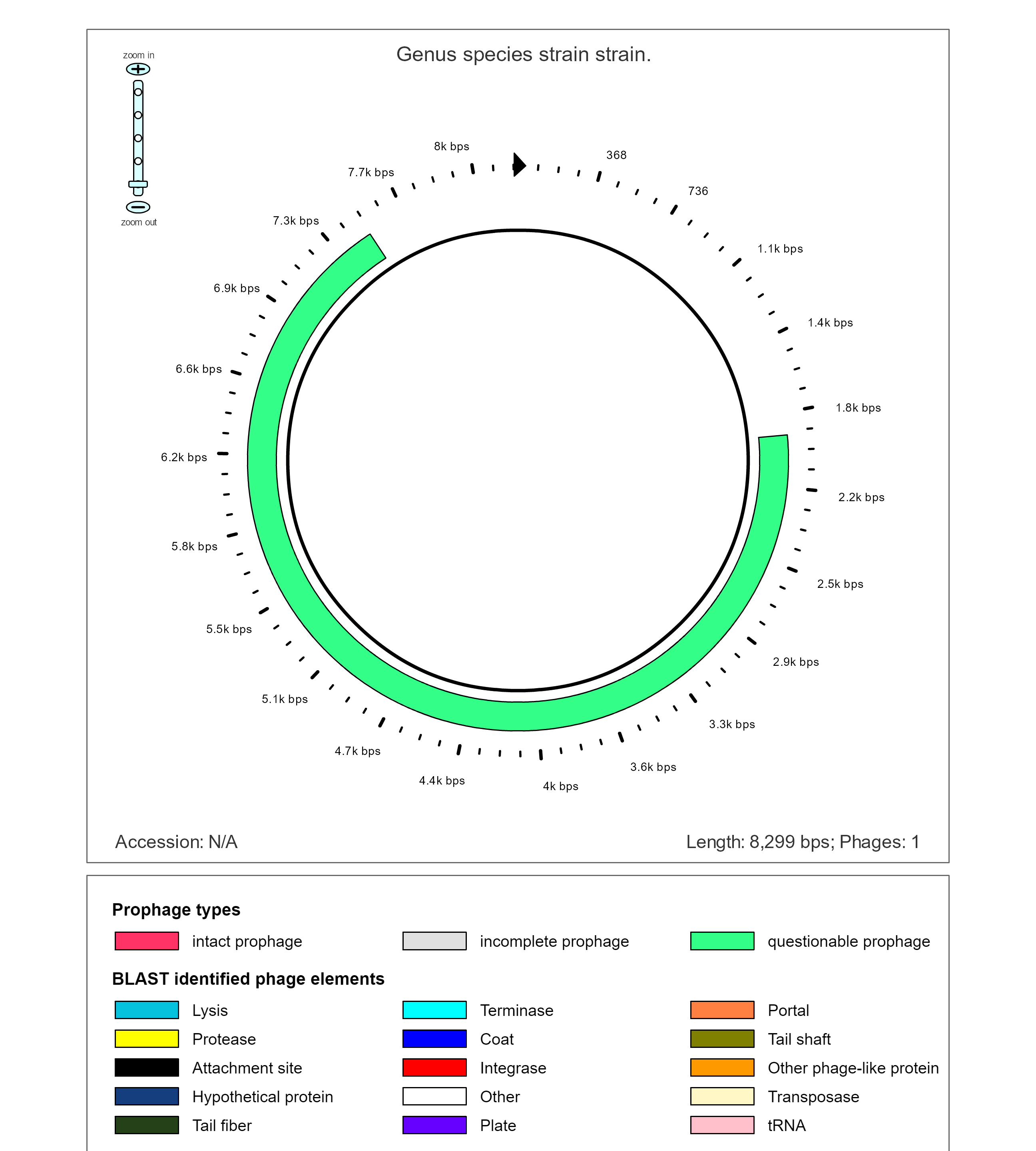1036x1151 pixels.
Task: Click the Plate purple swatch
Action: click(x=434, y=1125)
